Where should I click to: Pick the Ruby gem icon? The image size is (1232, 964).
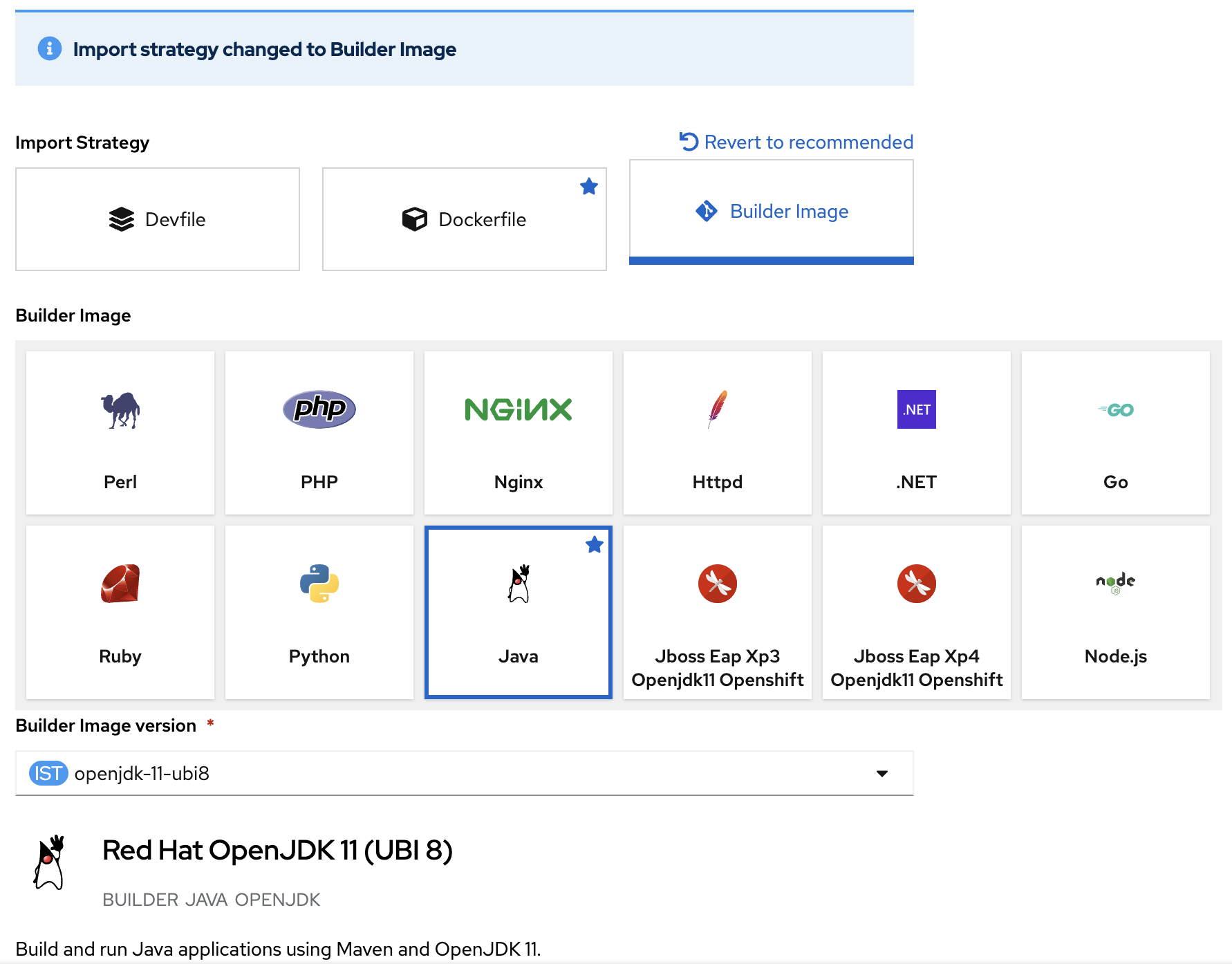tap(120, 584)
